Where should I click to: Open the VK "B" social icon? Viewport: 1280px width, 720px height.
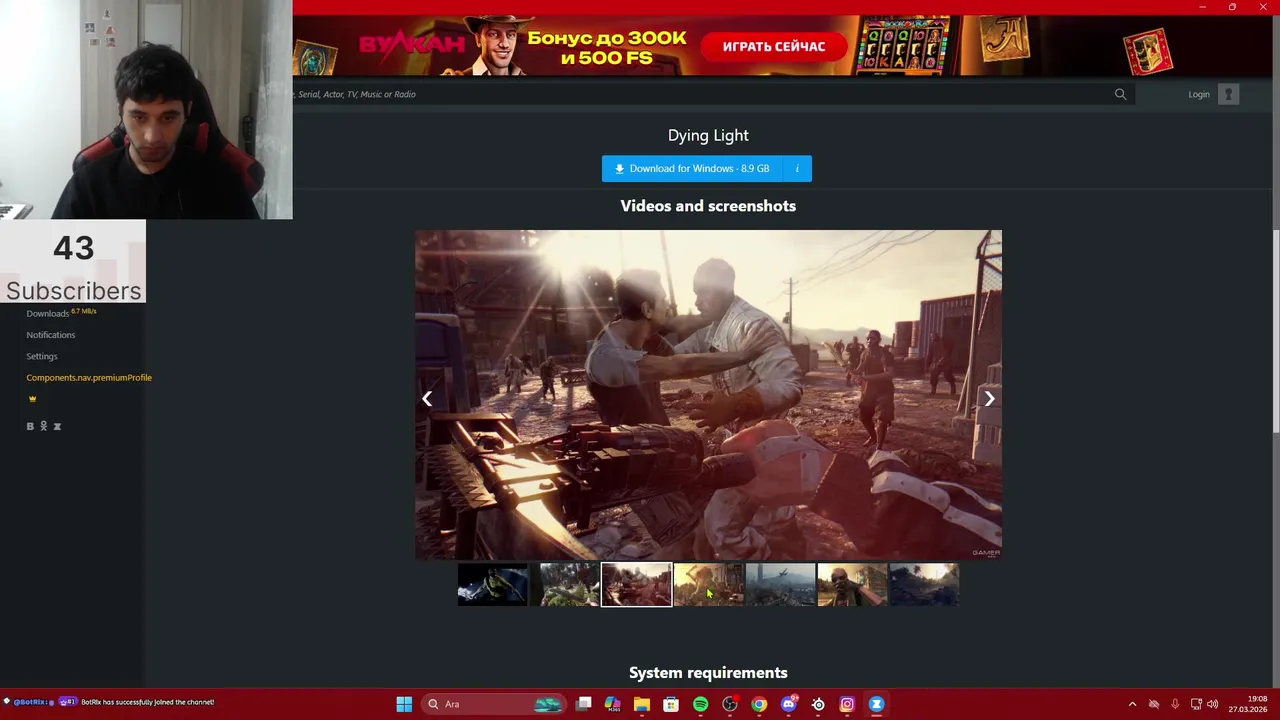click(30, 426)
